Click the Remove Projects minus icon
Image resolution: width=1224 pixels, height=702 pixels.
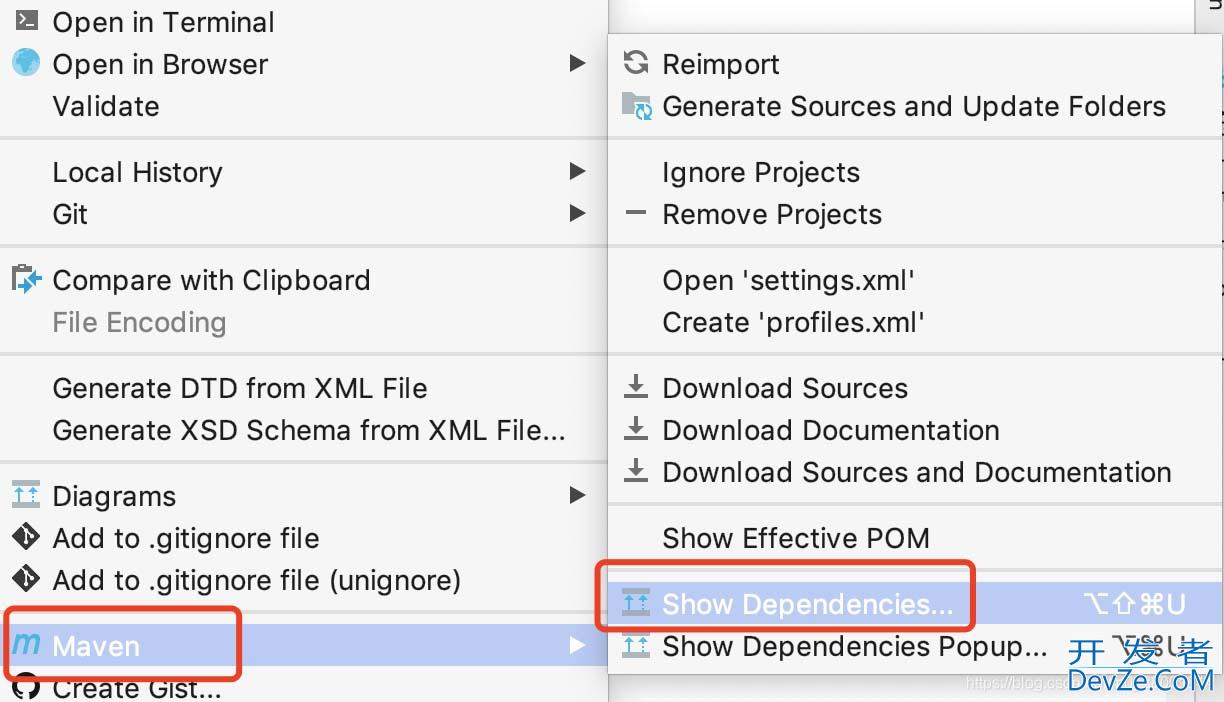click(x=636, y=214)
